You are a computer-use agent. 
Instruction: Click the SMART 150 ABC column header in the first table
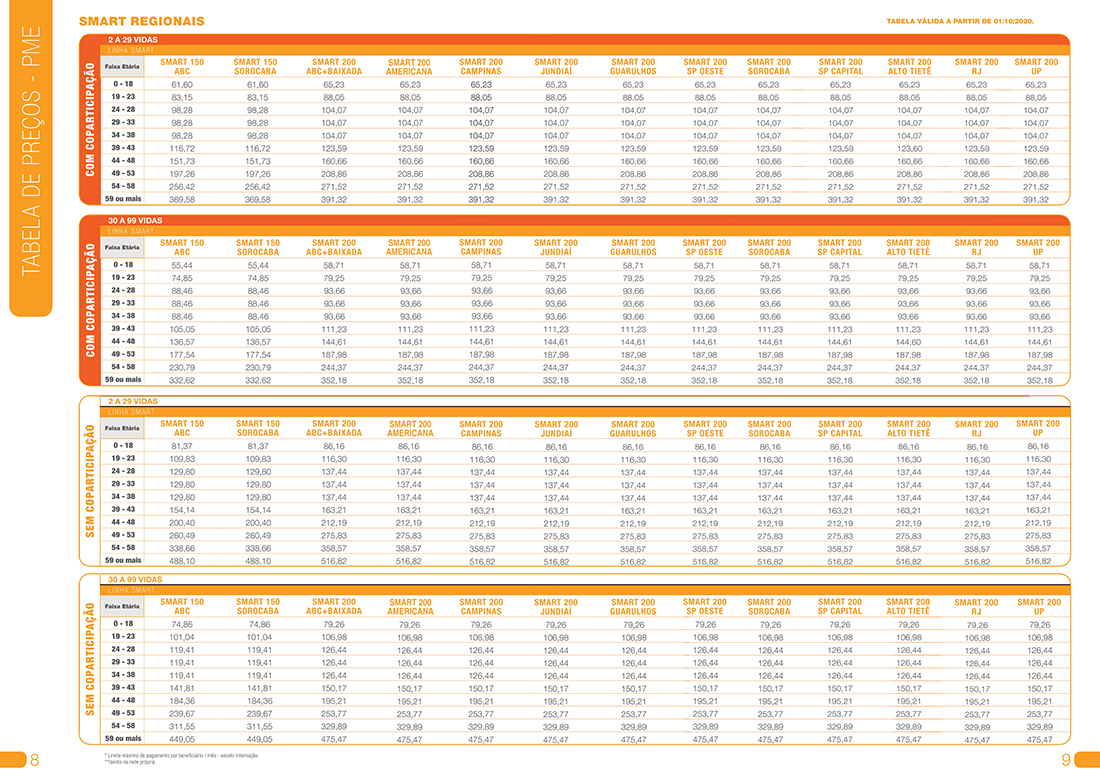[x=182, y=67]
